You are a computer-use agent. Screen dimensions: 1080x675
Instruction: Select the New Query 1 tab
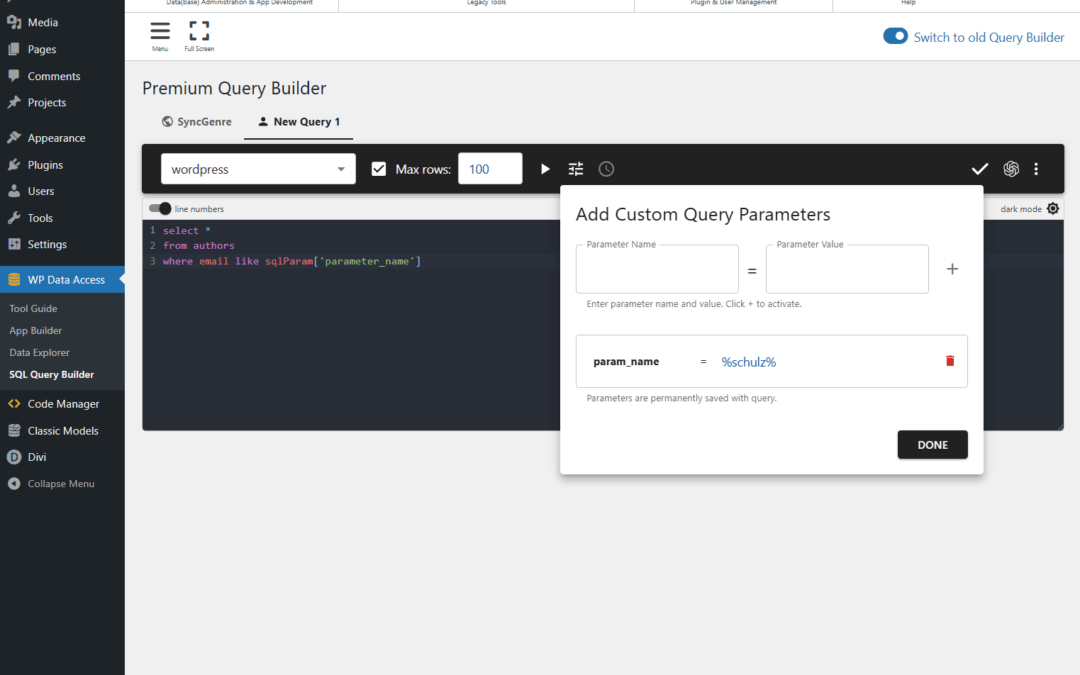(299, 122)
